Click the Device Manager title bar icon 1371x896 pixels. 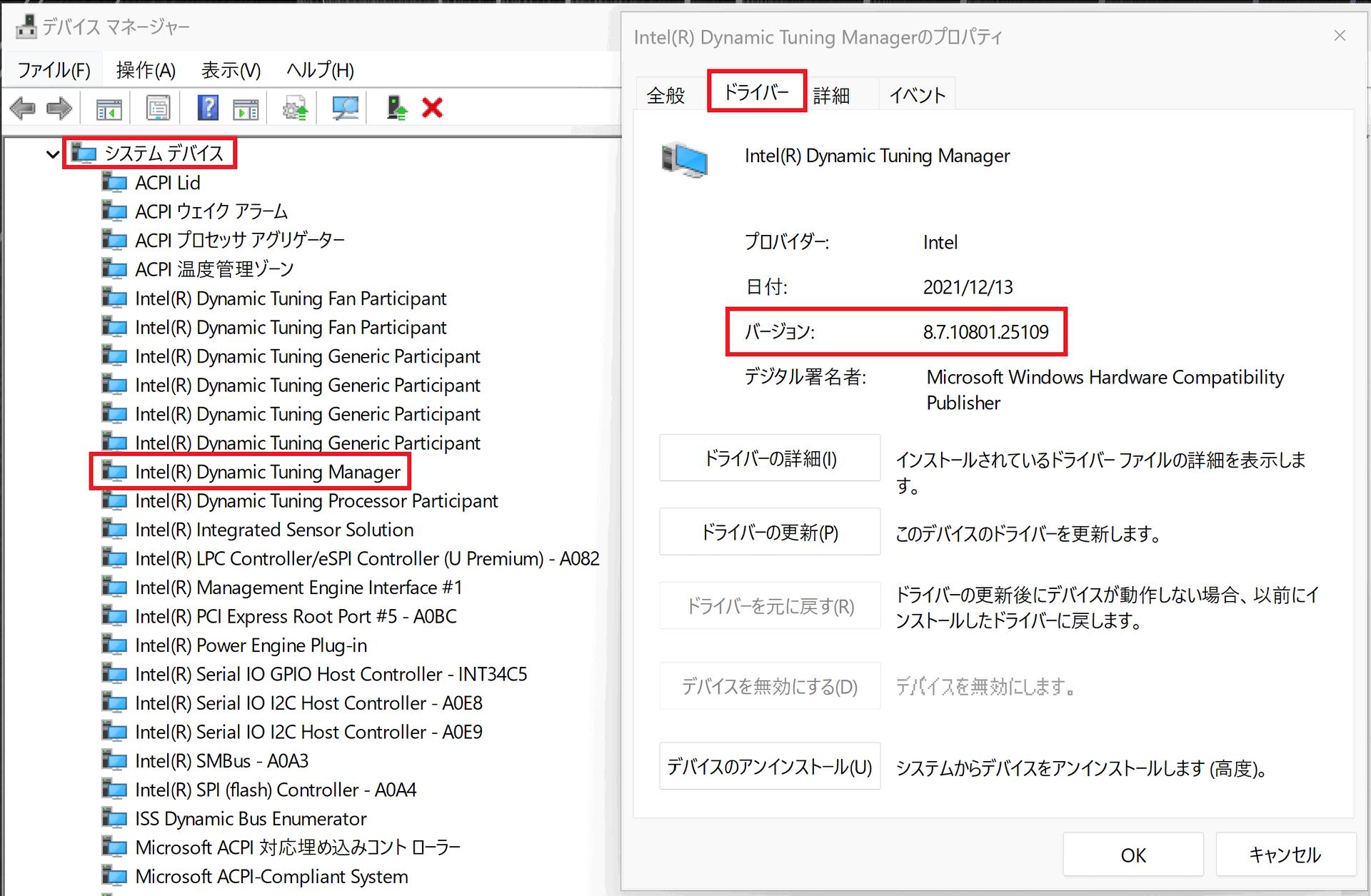pos(26,27)
